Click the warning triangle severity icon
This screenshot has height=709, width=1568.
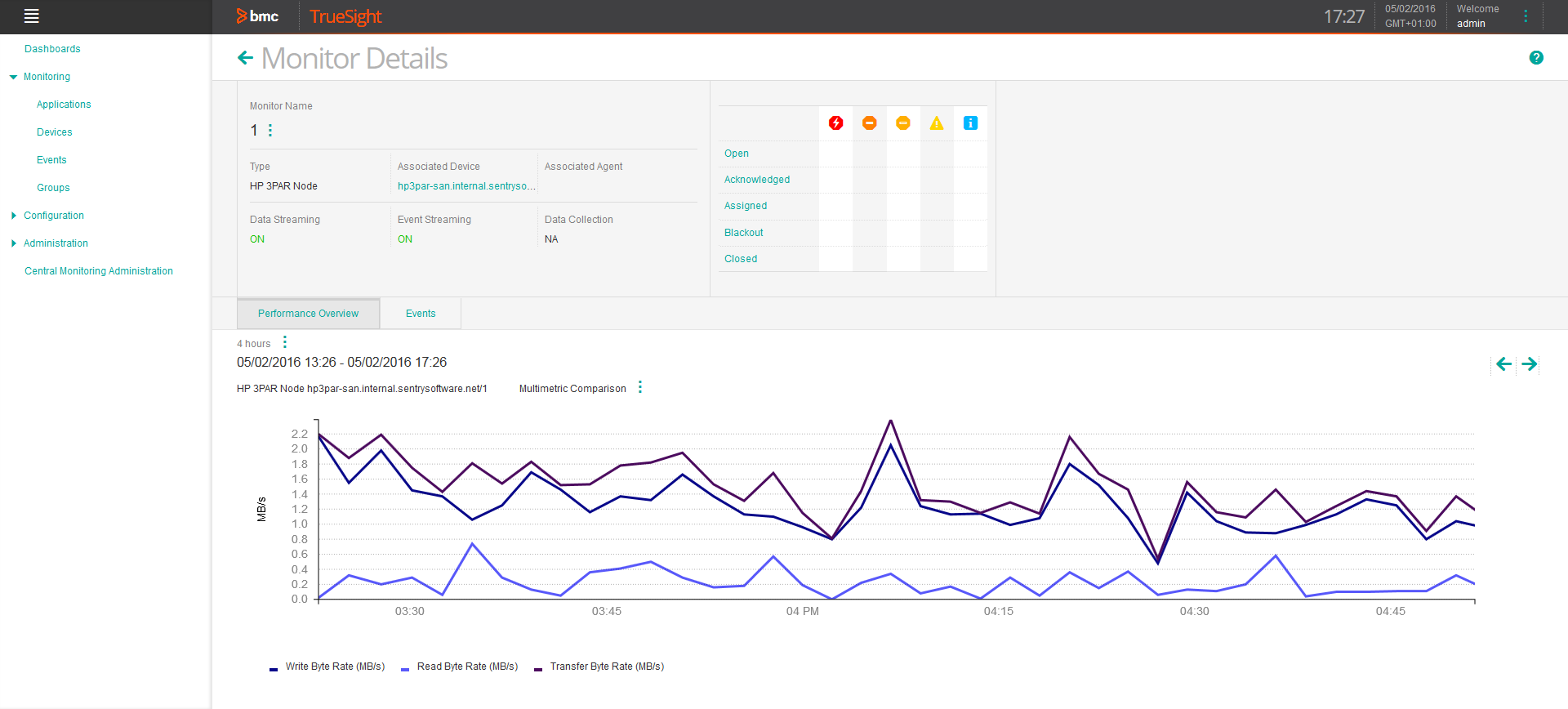tap(937, 123)
